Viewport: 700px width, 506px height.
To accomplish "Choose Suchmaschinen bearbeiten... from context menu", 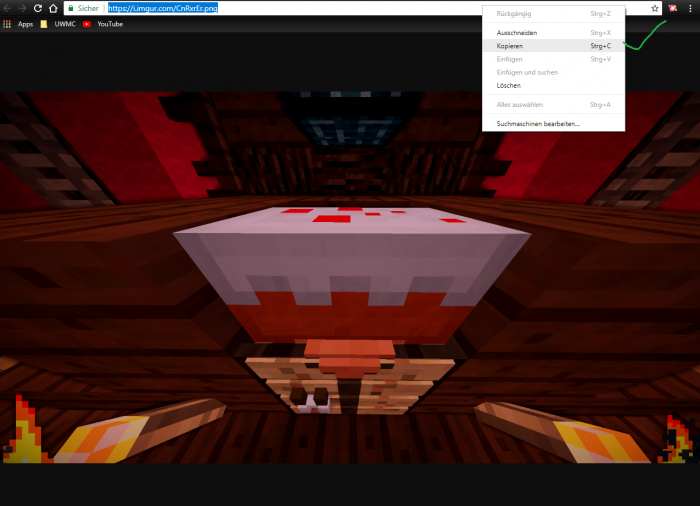I will click(x=554, y=124).
